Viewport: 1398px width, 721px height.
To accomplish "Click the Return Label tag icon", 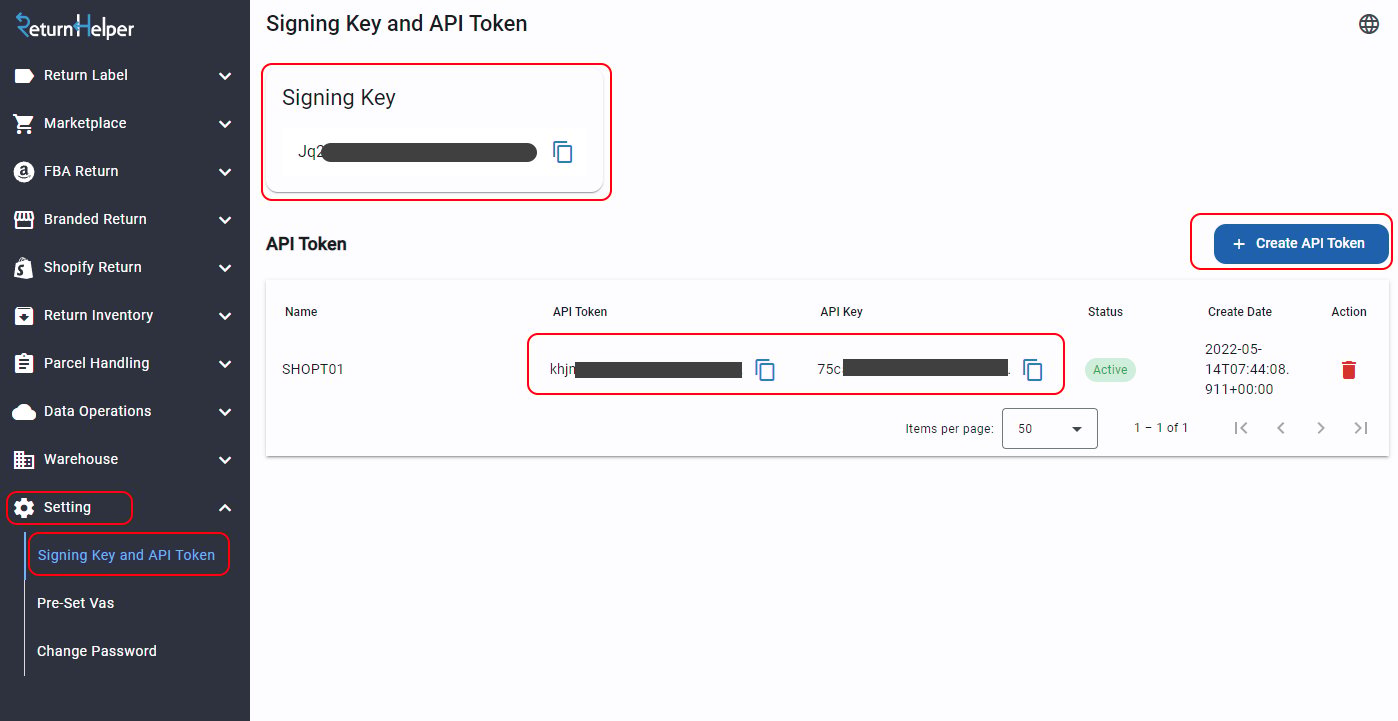I will (24, 76).
